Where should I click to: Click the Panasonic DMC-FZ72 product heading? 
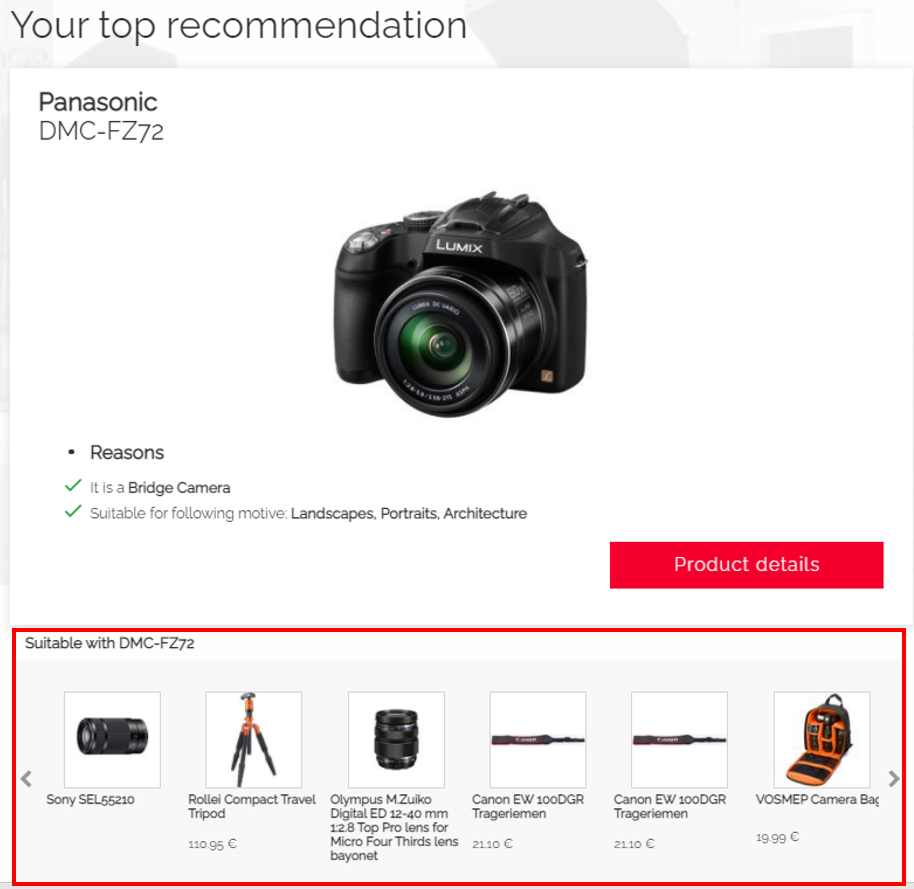pos(101,117)
